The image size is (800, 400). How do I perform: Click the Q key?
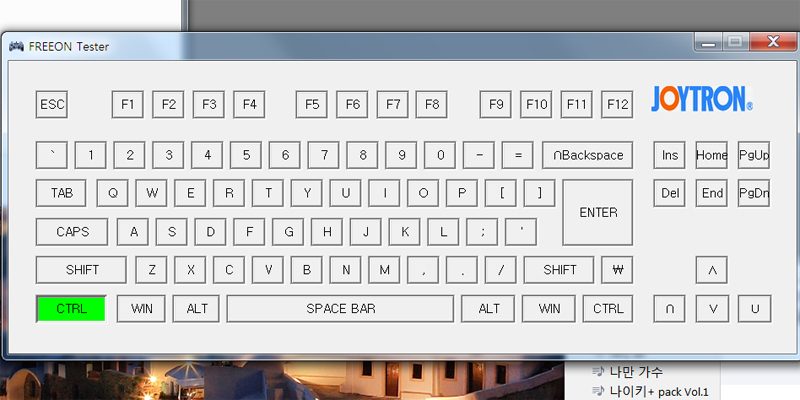[112, 193]
